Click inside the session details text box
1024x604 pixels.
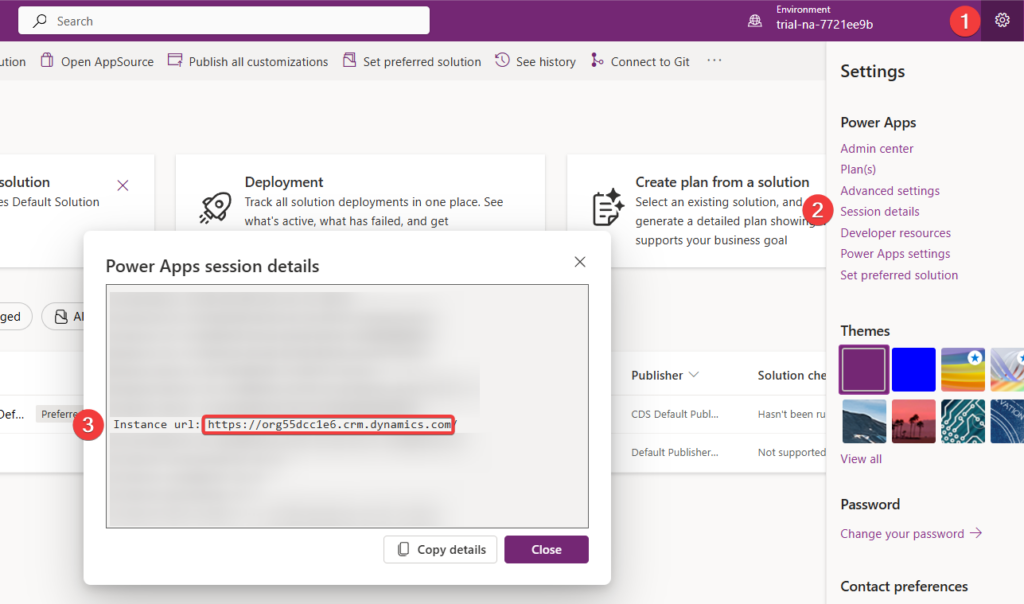(347, 405)
